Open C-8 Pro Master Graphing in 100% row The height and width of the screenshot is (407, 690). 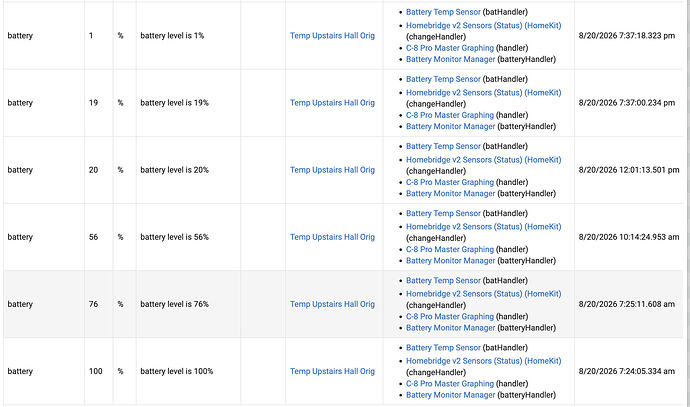(450, 383)
